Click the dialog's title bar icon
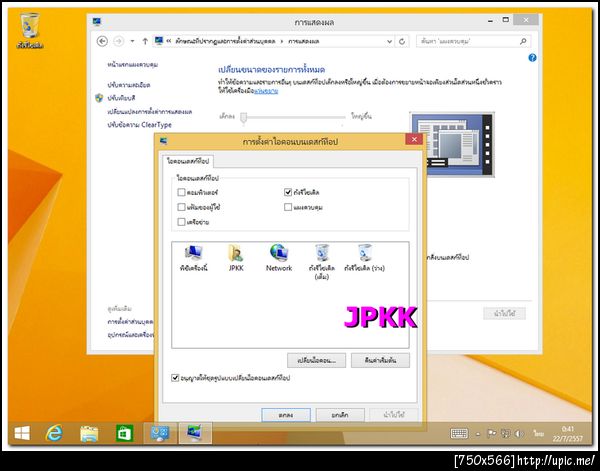600x471 pixels. click(x=164, y=141)
